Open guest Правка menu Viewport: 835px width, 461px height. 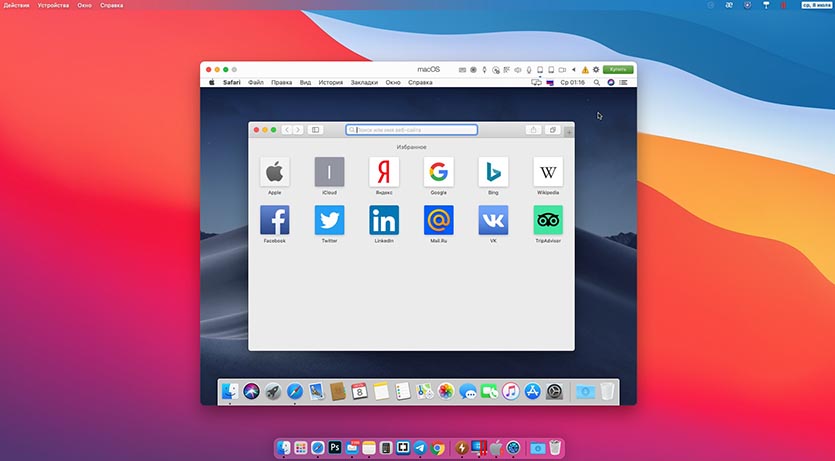[282, 83]
